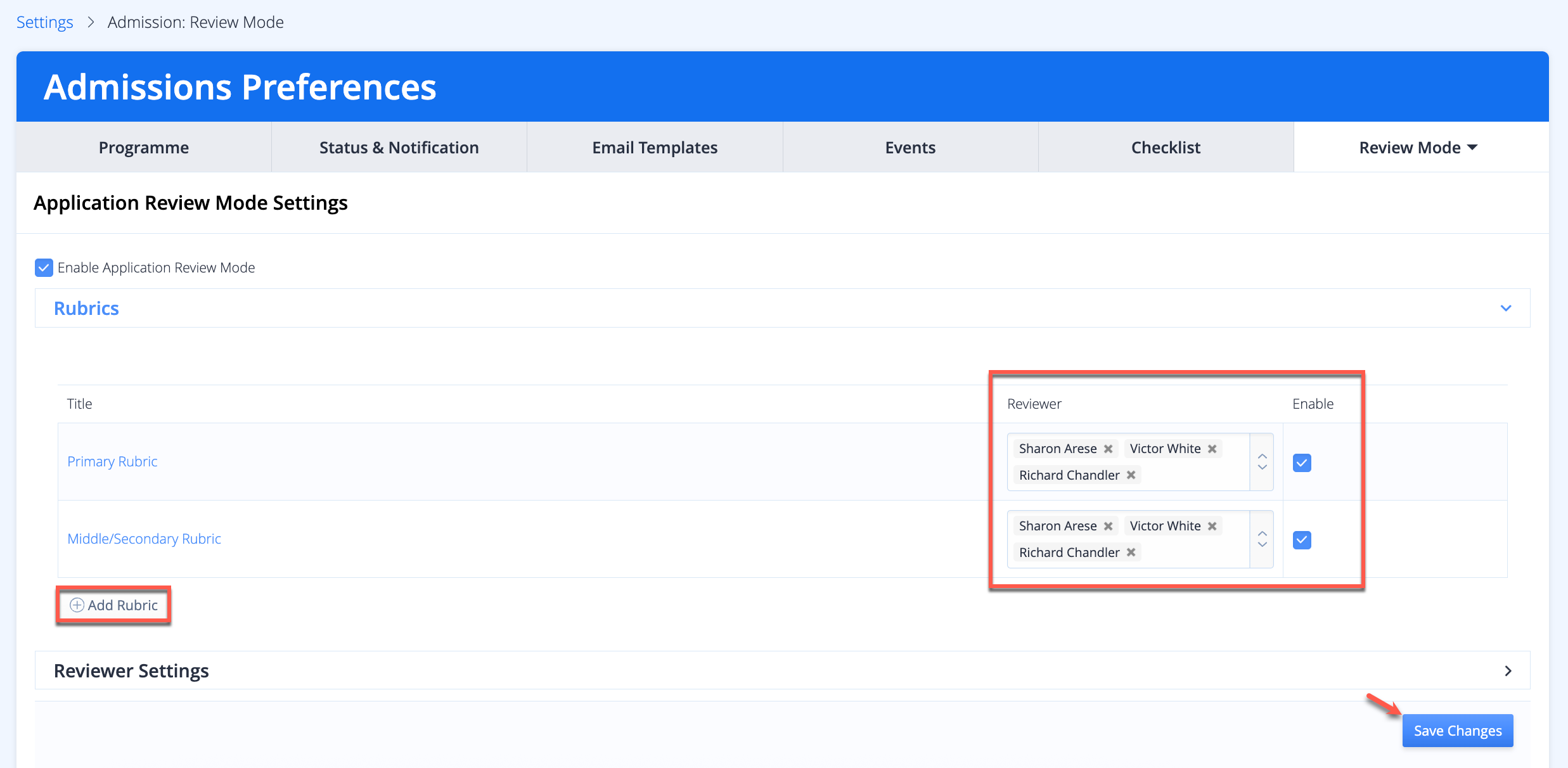Toggle the Primary Rubric enable checkbox
This screenshot has width=1568, height=768.
point(1302,463)
